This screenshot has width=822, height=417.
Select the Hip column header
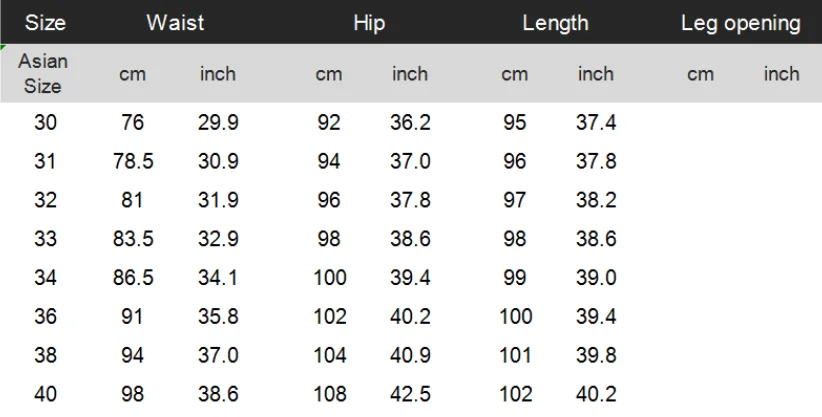pyautogui.click(x=369, y=23)
